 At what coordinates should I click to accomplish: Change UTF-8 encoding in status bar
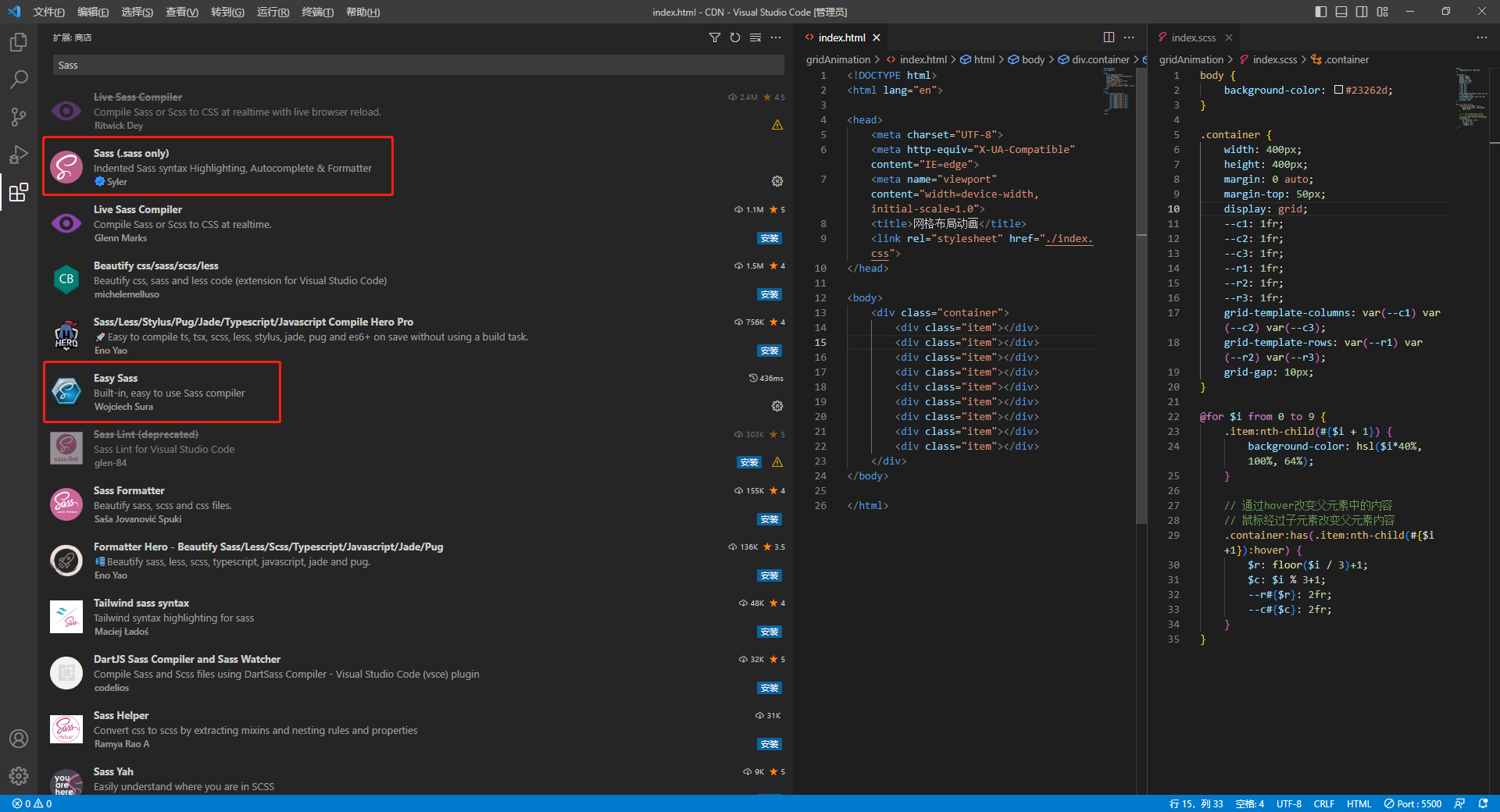pyautogui.click(x=1289, y=803)
